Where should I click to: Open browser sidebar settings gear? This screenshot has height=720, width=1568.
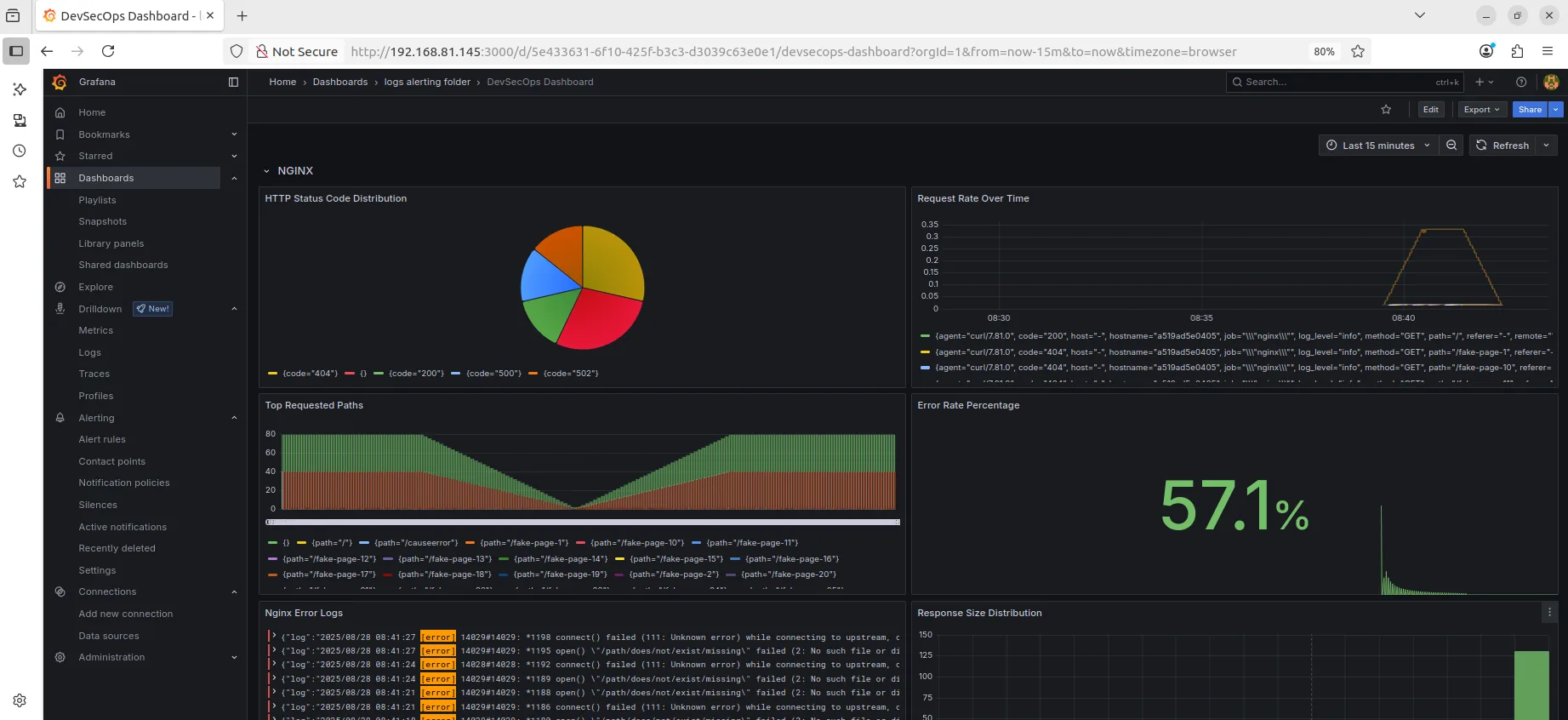click(x=20, y=700)
